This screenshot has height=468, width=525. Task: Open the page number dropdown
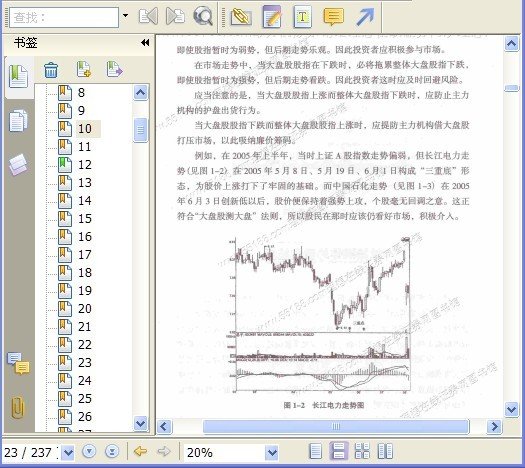click(69, 453)
